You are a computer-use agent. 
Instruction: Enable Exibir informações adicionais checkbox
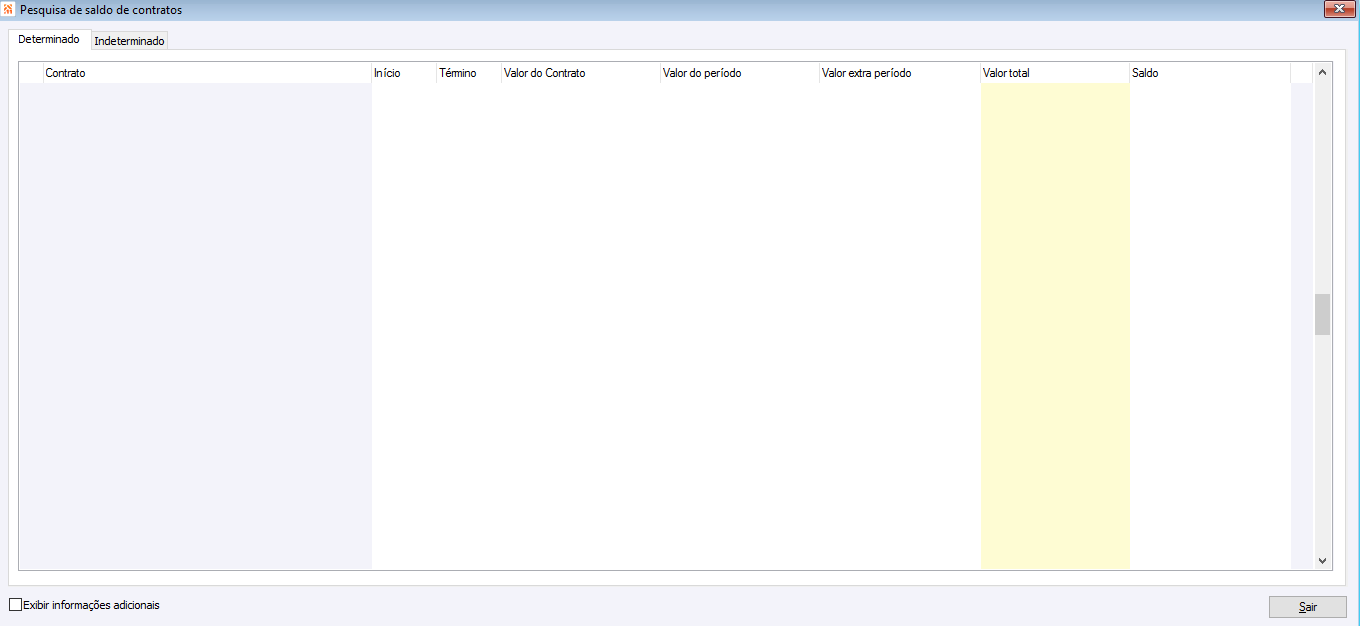tap(15, 605)
